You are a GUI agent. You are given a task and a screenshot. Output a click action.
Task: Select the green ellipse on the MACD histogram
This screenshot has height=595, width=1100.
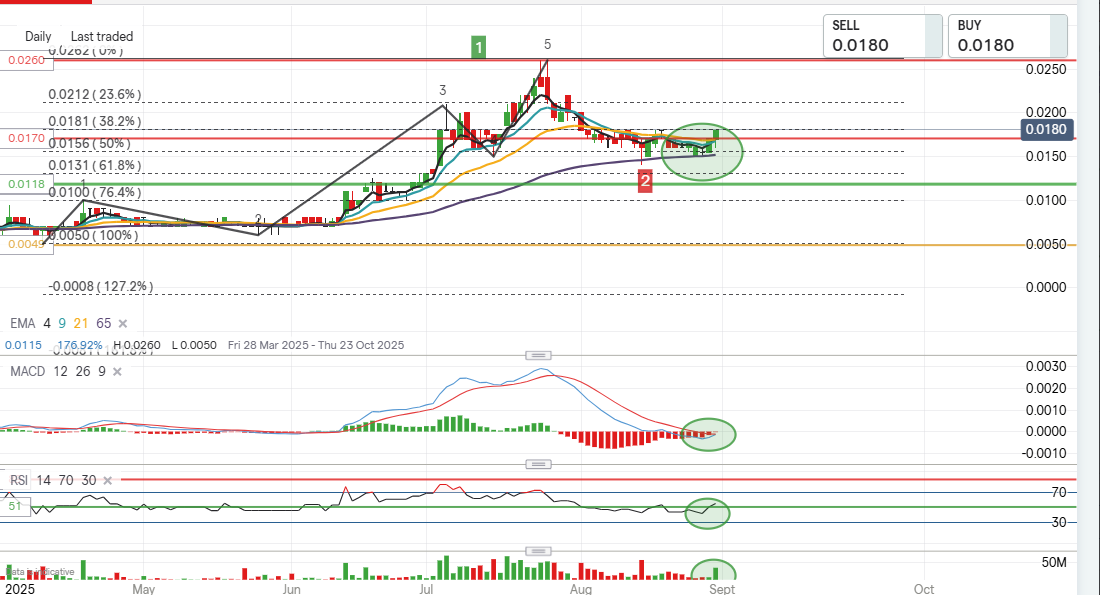tap(708, 434)
